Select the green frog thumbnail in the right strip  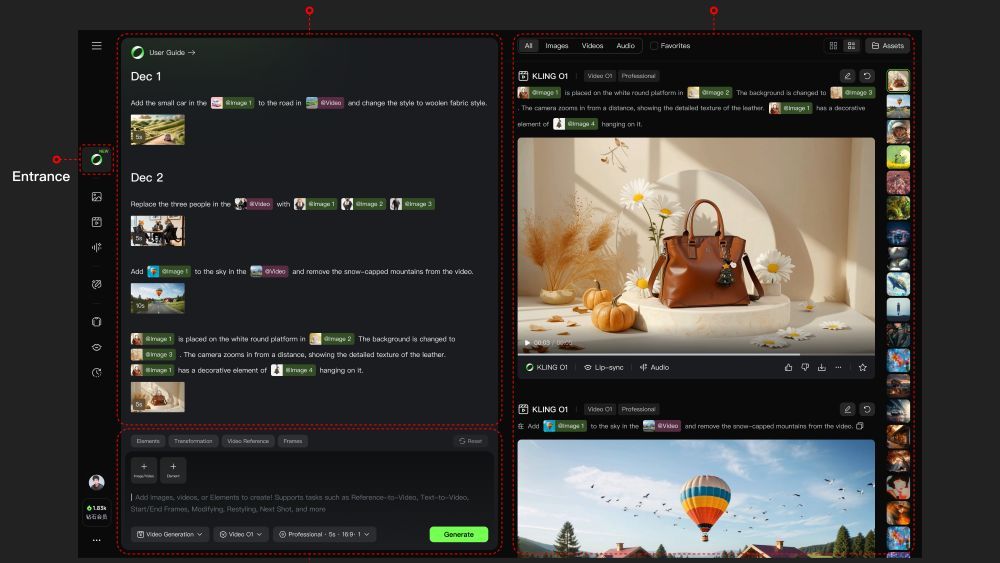898,157
